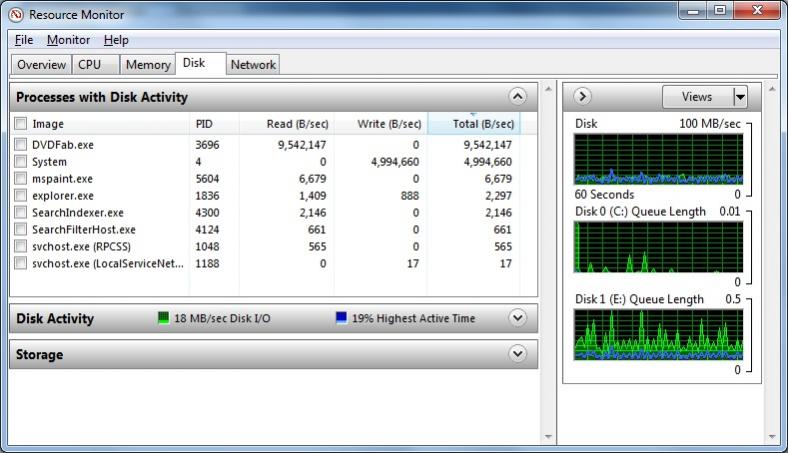788x453 pixels.
Task: Select the mspaint.exe process name
Action: pos(62,178)
